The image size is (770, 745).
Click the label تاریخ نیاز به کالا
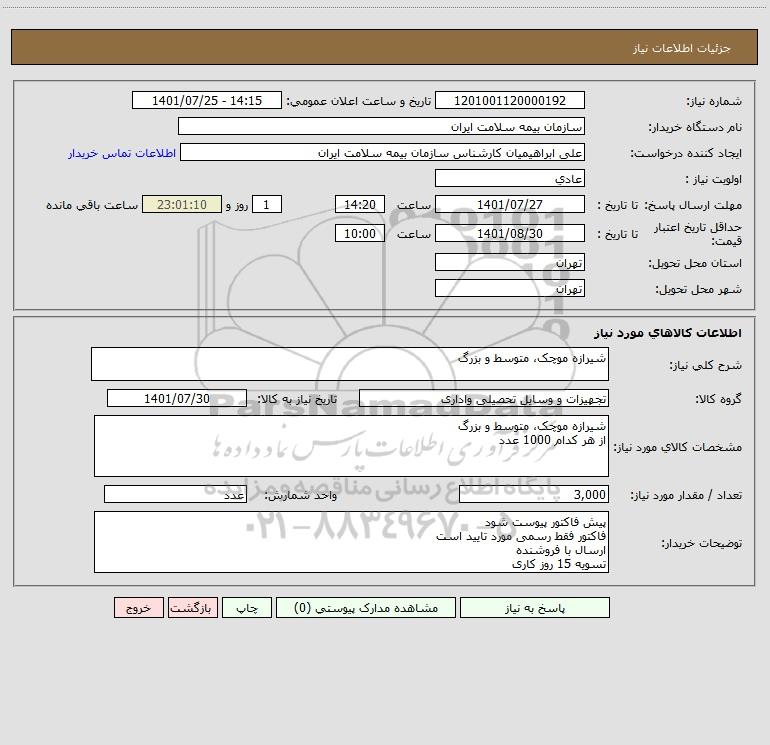(x=297, y=399)
